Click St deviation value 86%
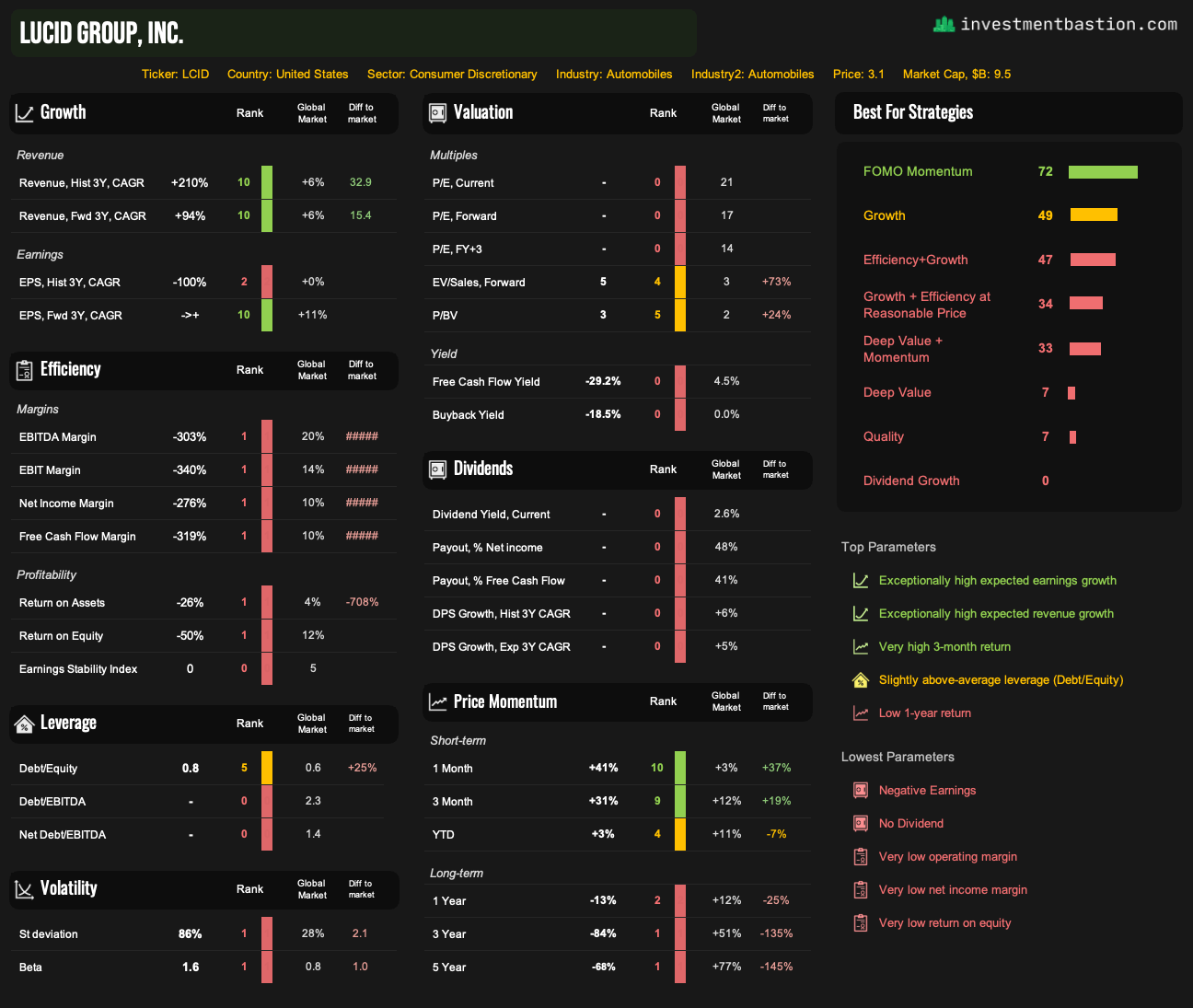This screenshot has width=1193, height=1008. pos(191,934)
